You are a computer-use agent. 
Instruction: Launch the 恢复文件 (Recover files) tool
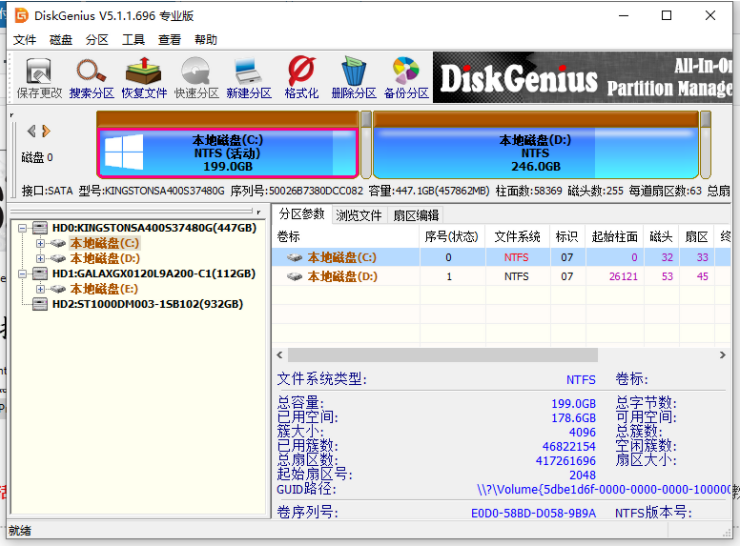[x=144, y=78]
